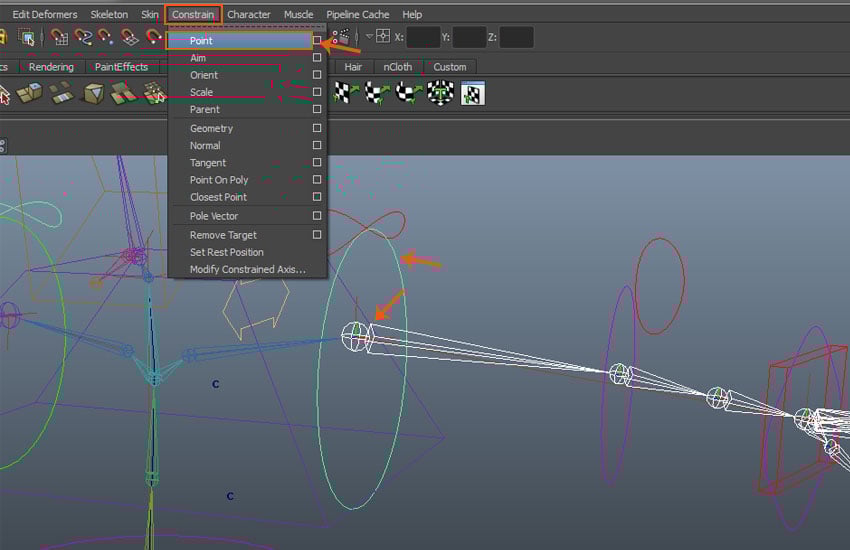Enable the Snap to curves magnet icon
This screenshot has height=550, width=850.
click(x=83, y=38)
